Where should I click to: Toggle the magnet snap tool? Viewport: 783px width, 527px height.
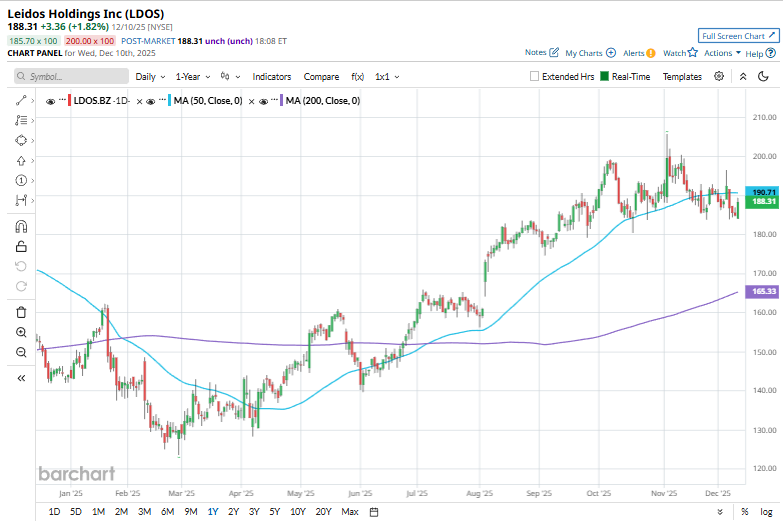21,226
